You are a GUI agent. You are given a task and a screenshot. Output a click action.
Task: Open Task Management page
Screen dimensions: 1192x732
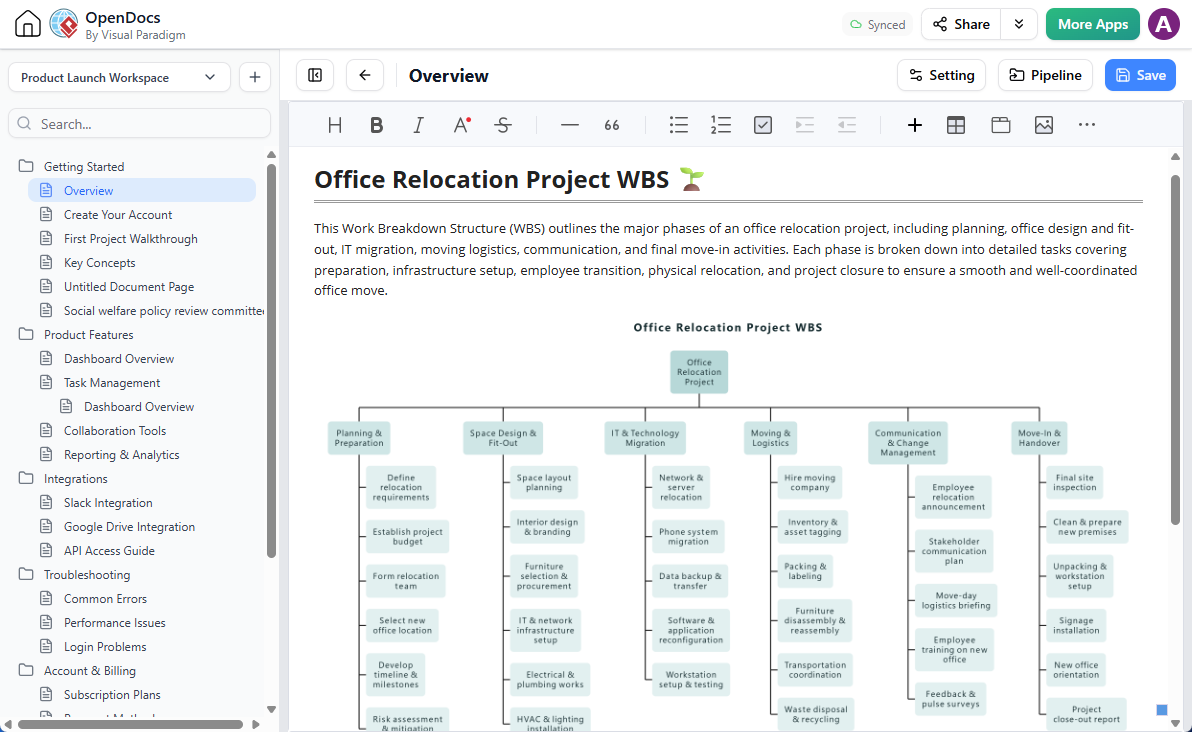112,382
